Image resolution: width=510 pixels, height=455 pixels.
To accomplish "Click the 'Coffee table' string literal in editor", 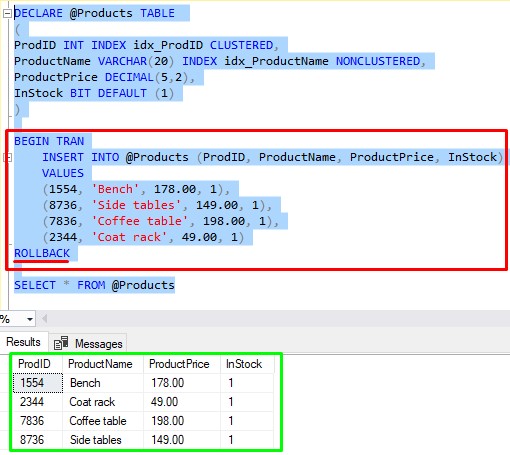I will point(139,221).
